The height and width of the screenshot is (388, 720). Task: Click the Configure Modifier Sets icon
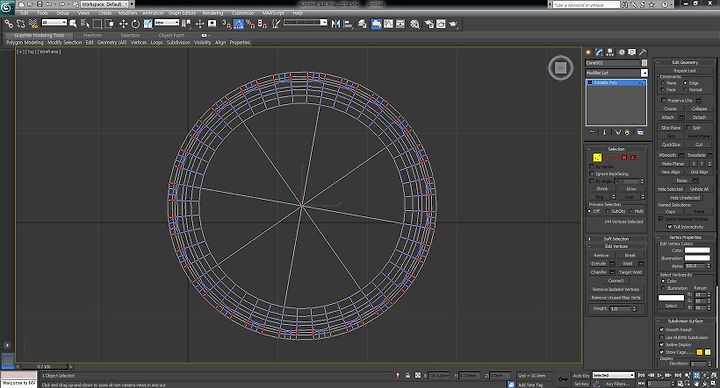(x=640, y=132)
